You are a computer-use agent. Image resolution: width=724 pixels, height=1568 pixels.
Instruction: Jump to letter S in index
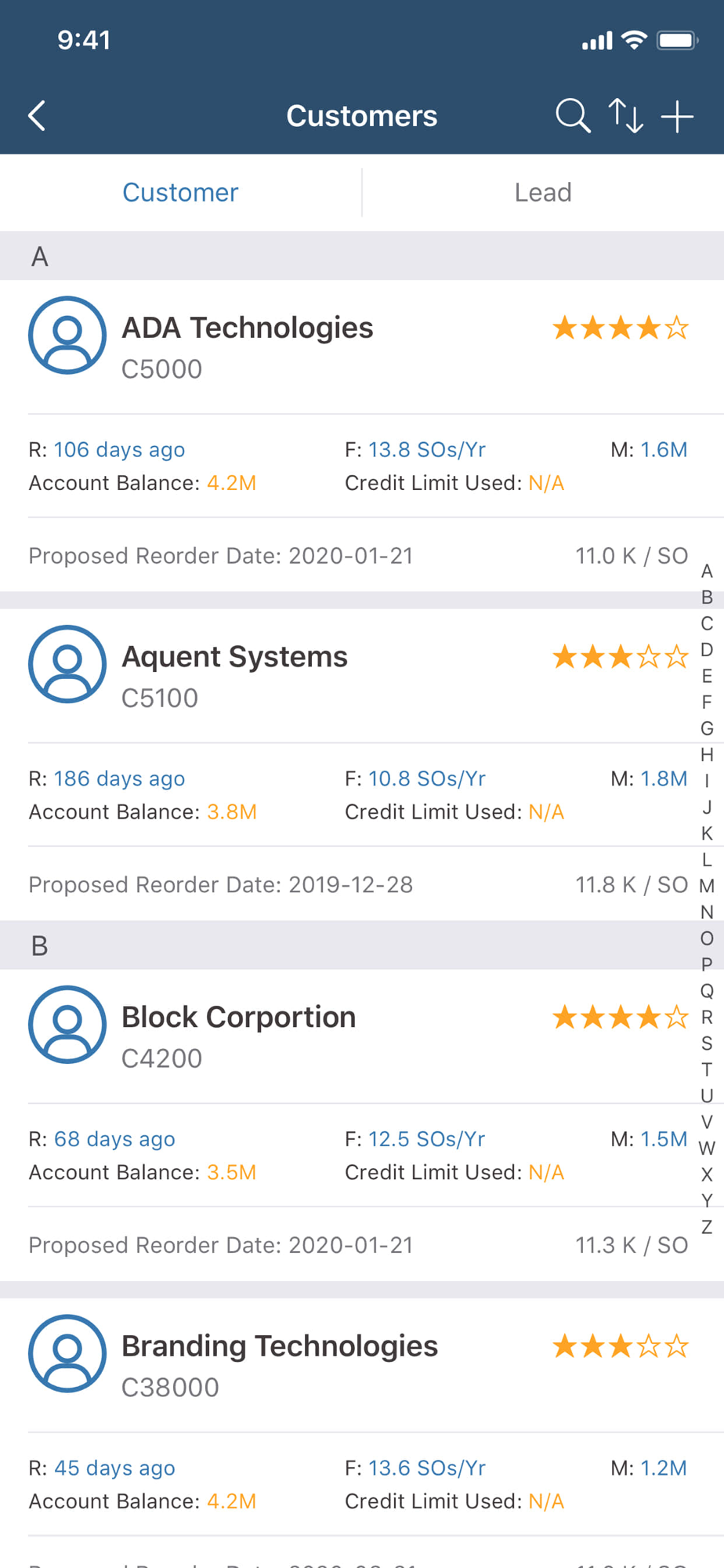(x=707, y=1044)
